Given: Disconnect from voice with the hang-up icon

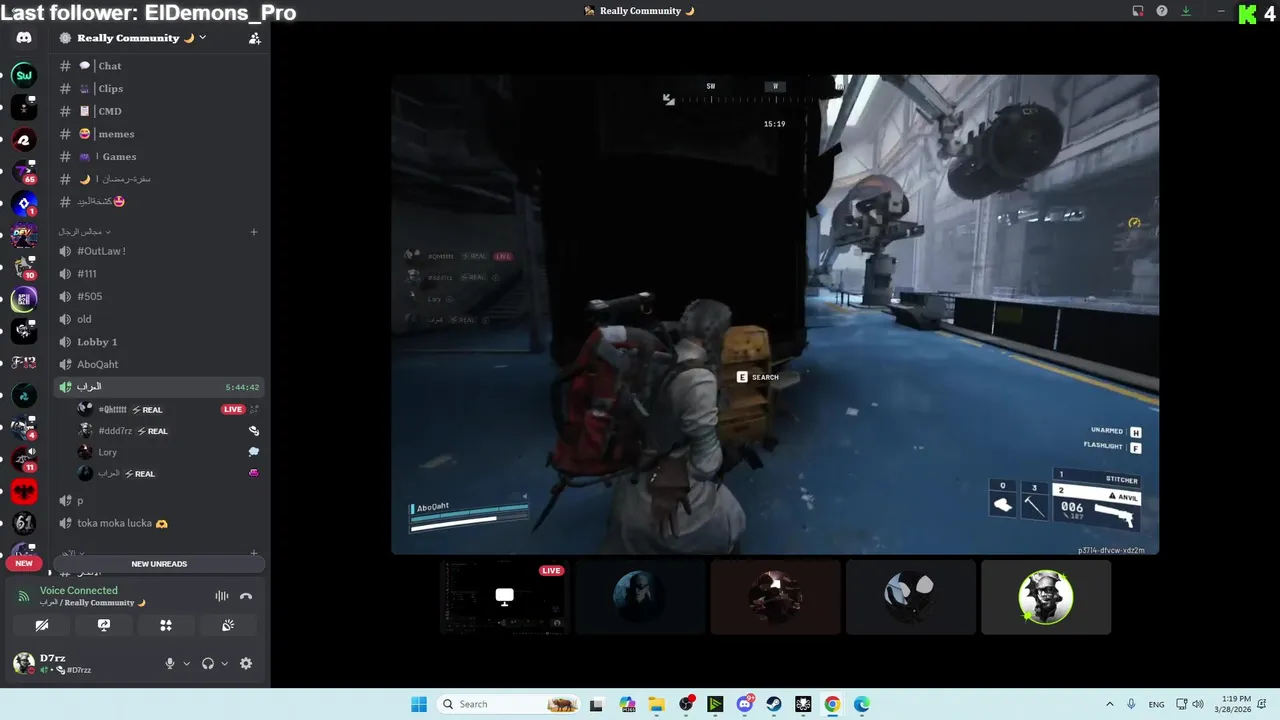Looking at the screenshot, I should click(x=246, y=596).
